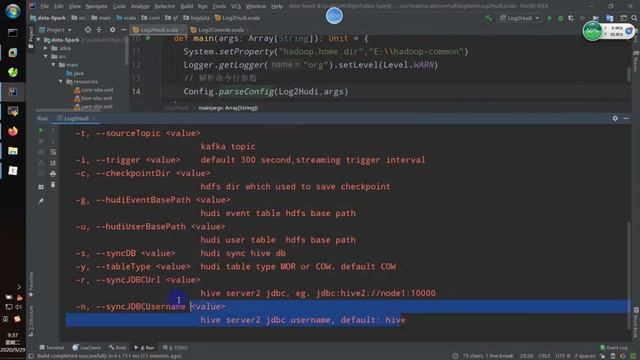Click the IntelliJ IDEA taskbar icon
Viewport: 640px width, 360px height.
coord(13,92)
